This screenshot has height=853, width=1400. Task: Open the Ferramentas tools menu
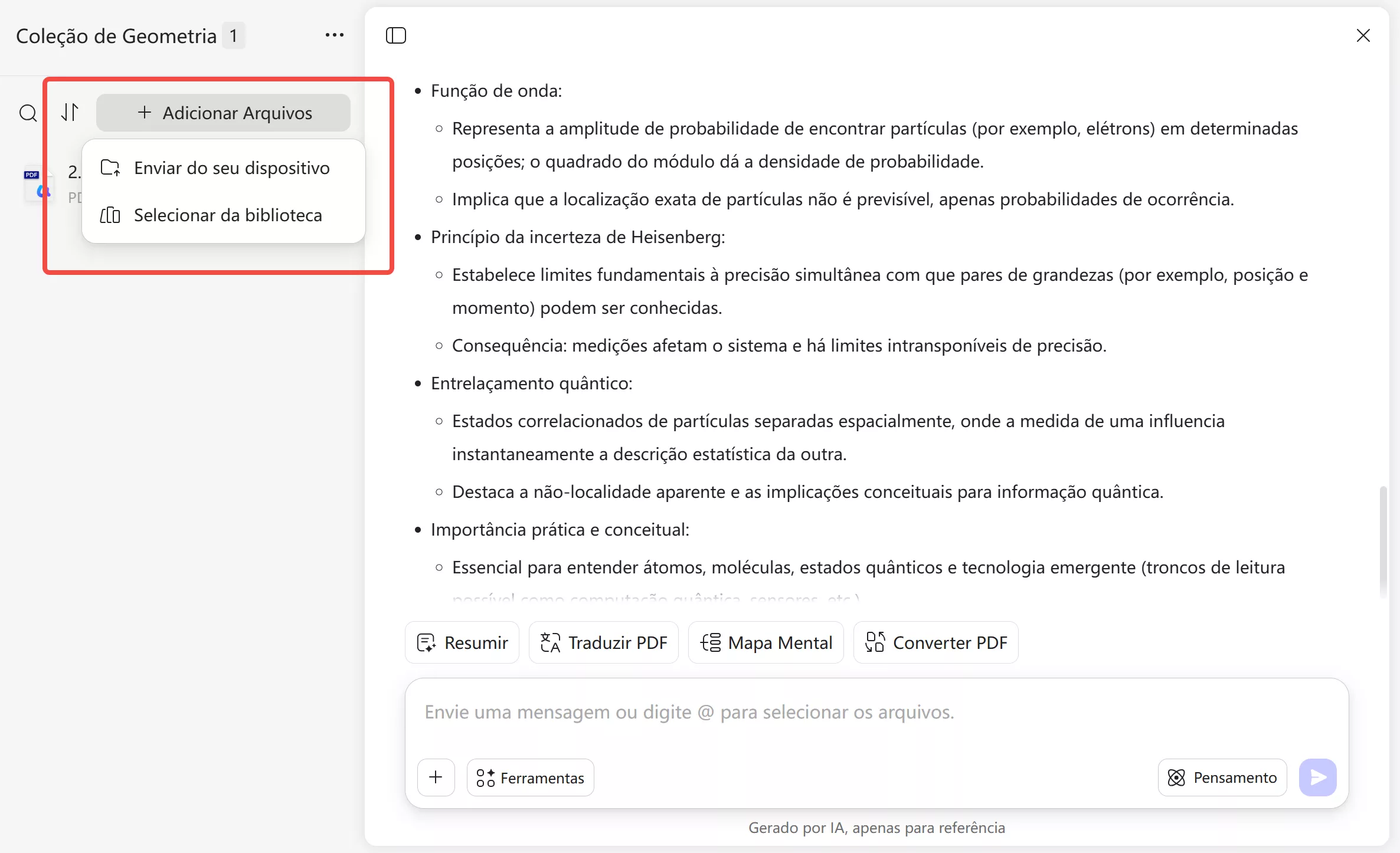pos(529,777)
